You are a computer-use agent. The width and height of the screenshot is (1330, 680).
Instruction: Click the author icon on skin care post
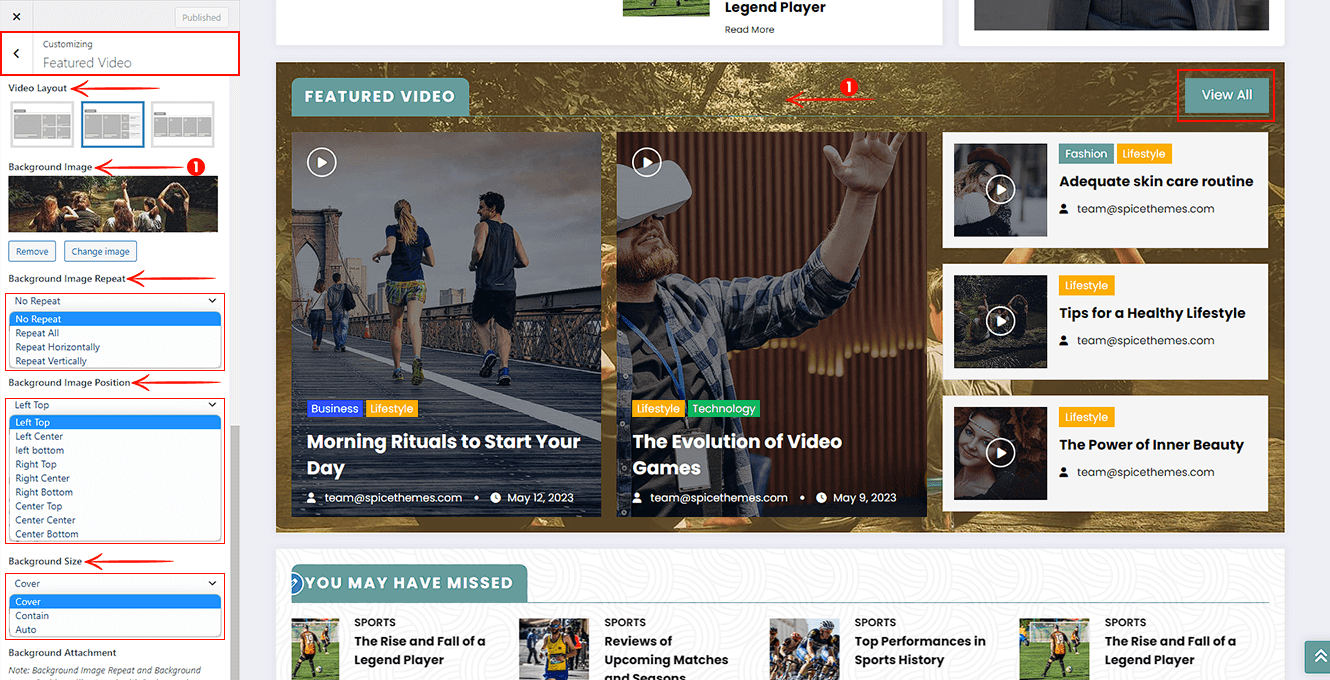pos(1065,209)
